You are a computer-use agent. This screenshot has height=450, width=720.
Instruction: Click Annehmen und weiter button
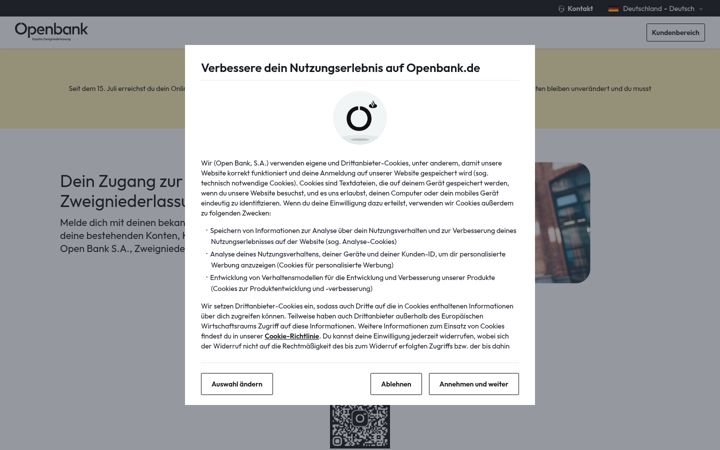(473, 384)
